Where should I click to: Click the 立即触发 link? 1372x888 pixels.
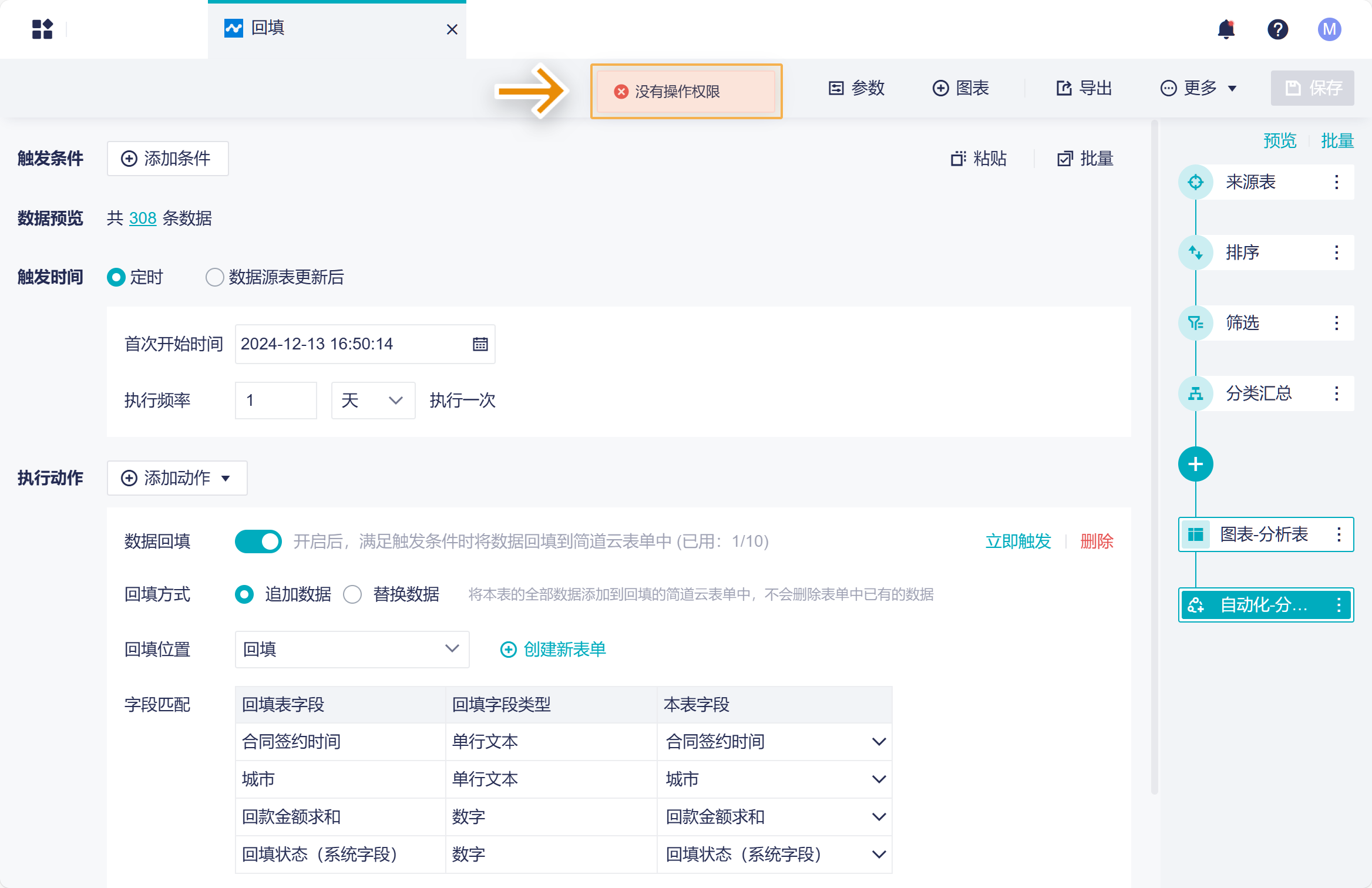[x=1018, y=541]
